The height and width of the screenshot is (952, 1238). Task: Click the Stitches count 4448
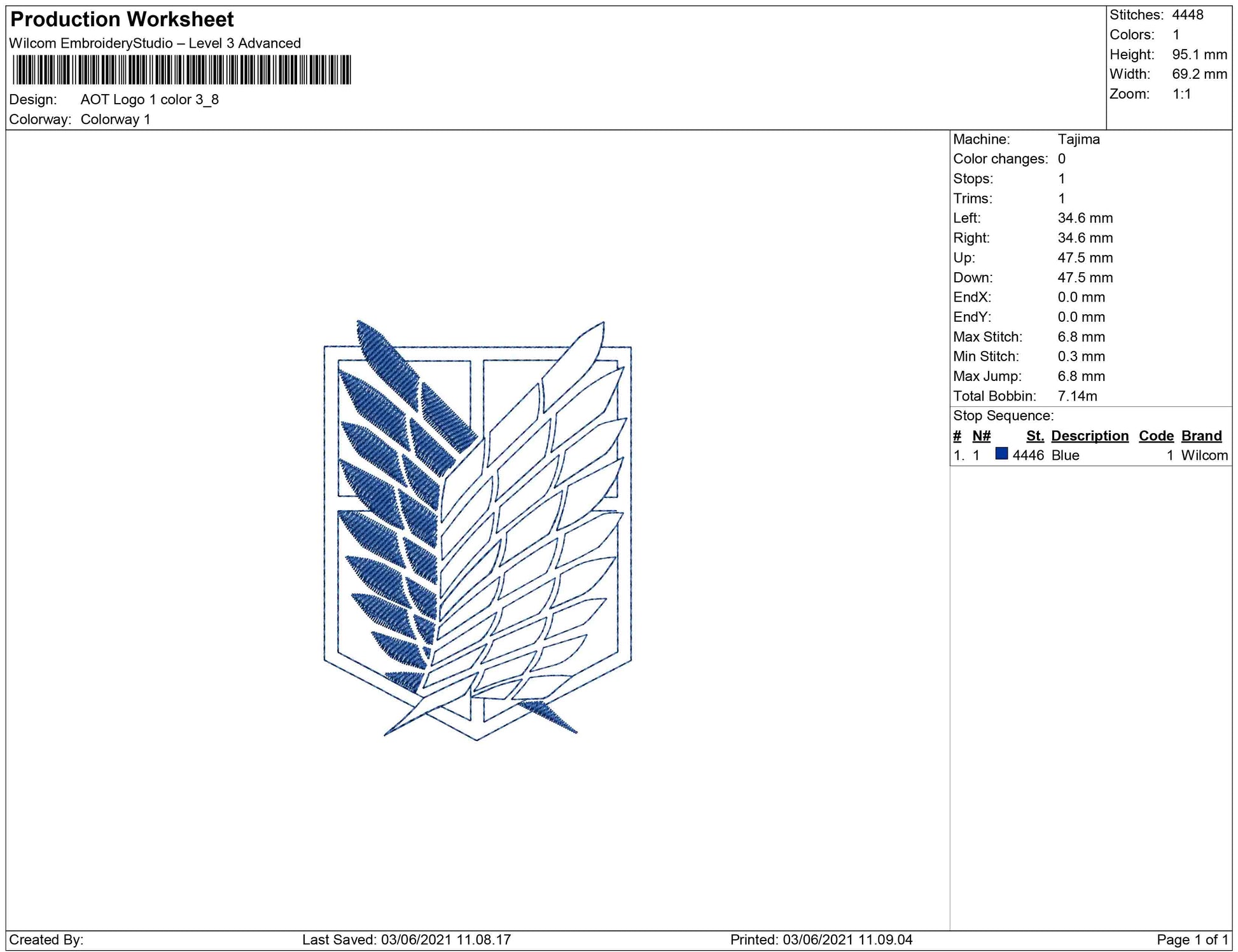click(x=1187, y=15)
